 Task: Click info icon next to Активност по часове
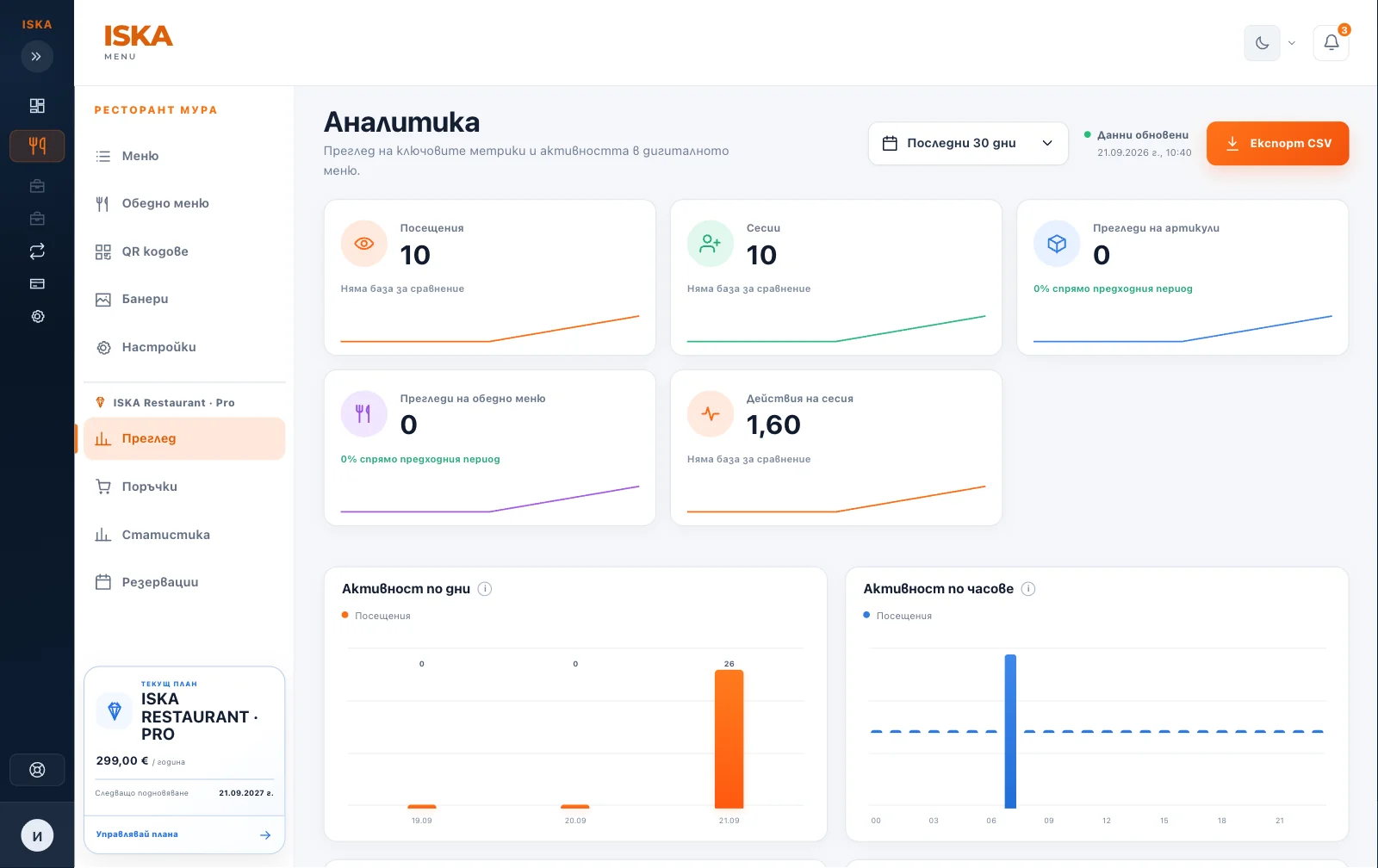(1028, 589)
